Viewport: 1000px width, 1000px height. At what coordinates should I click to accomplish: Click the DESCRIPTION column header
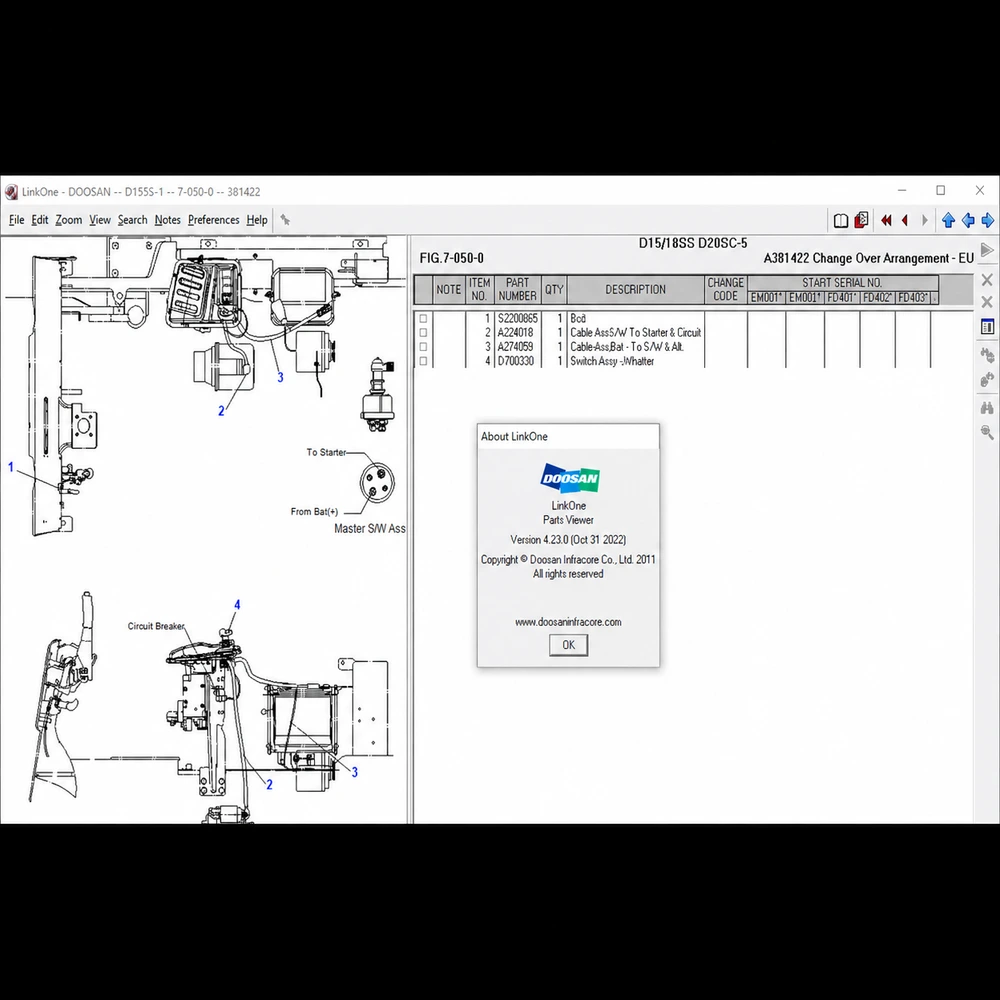[635, 290]
